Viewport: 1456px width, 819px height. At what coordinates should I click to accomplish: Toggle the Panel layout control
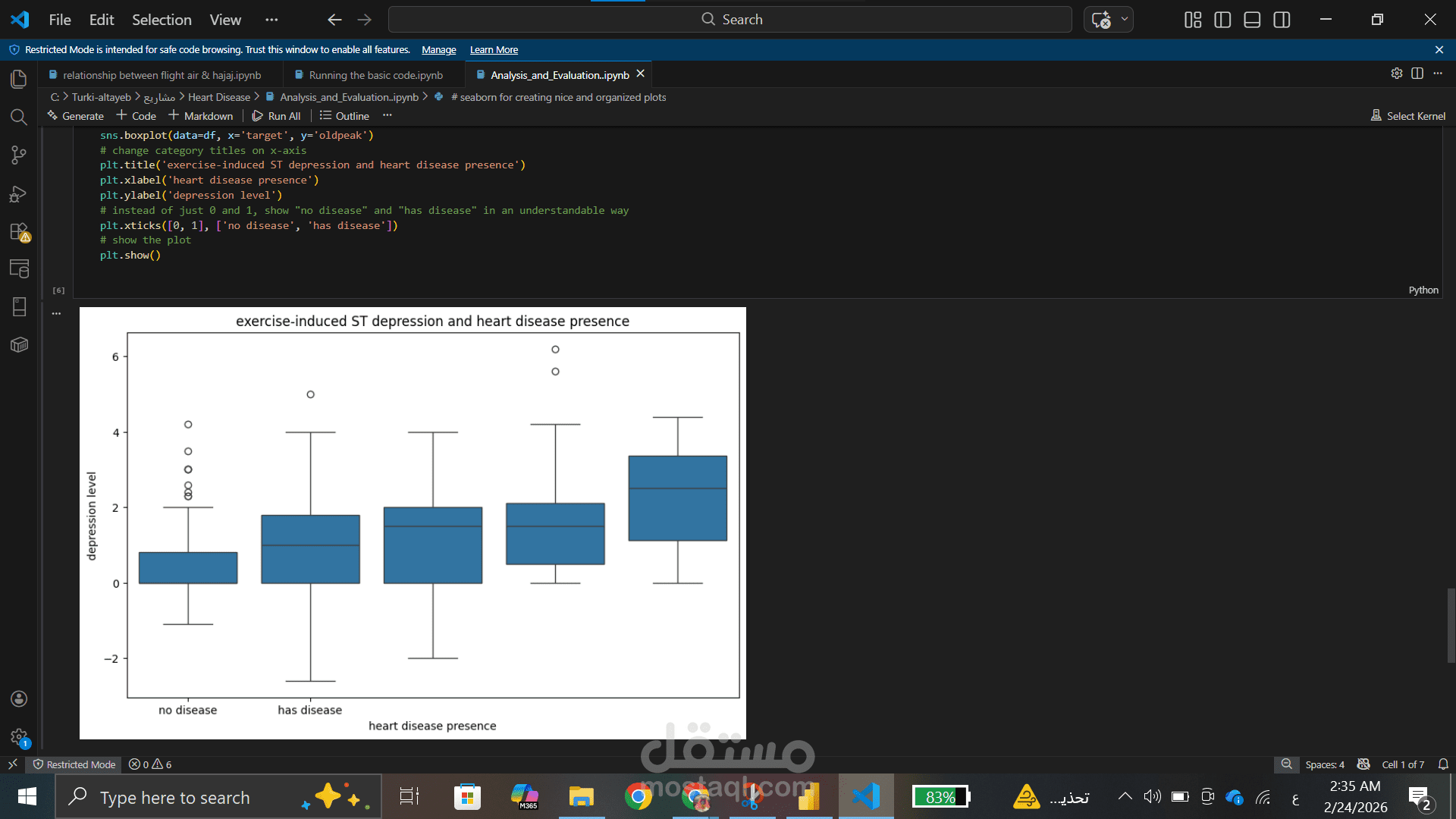coord(1251,20)
